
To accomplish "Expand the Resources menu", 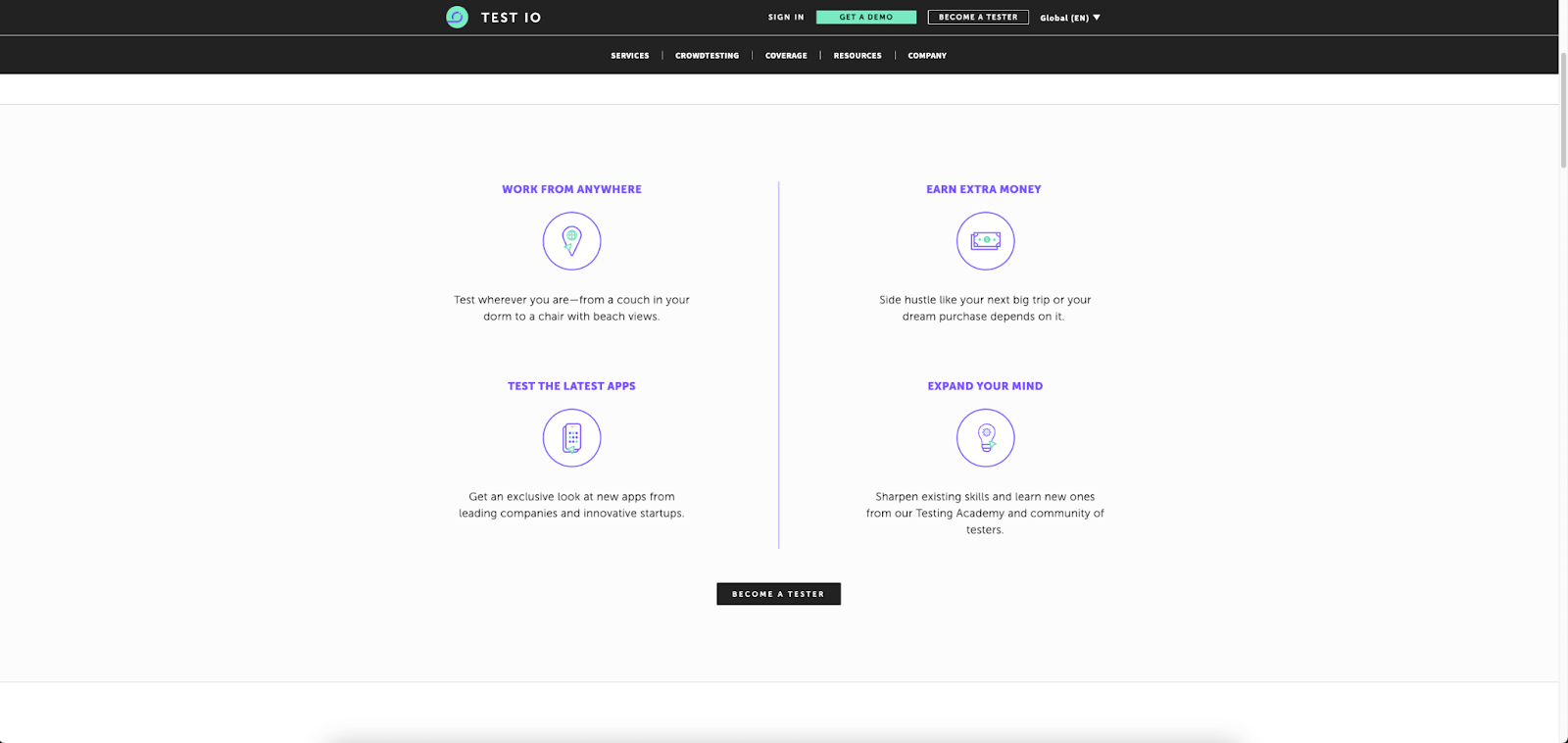I will tap(857, 56).
